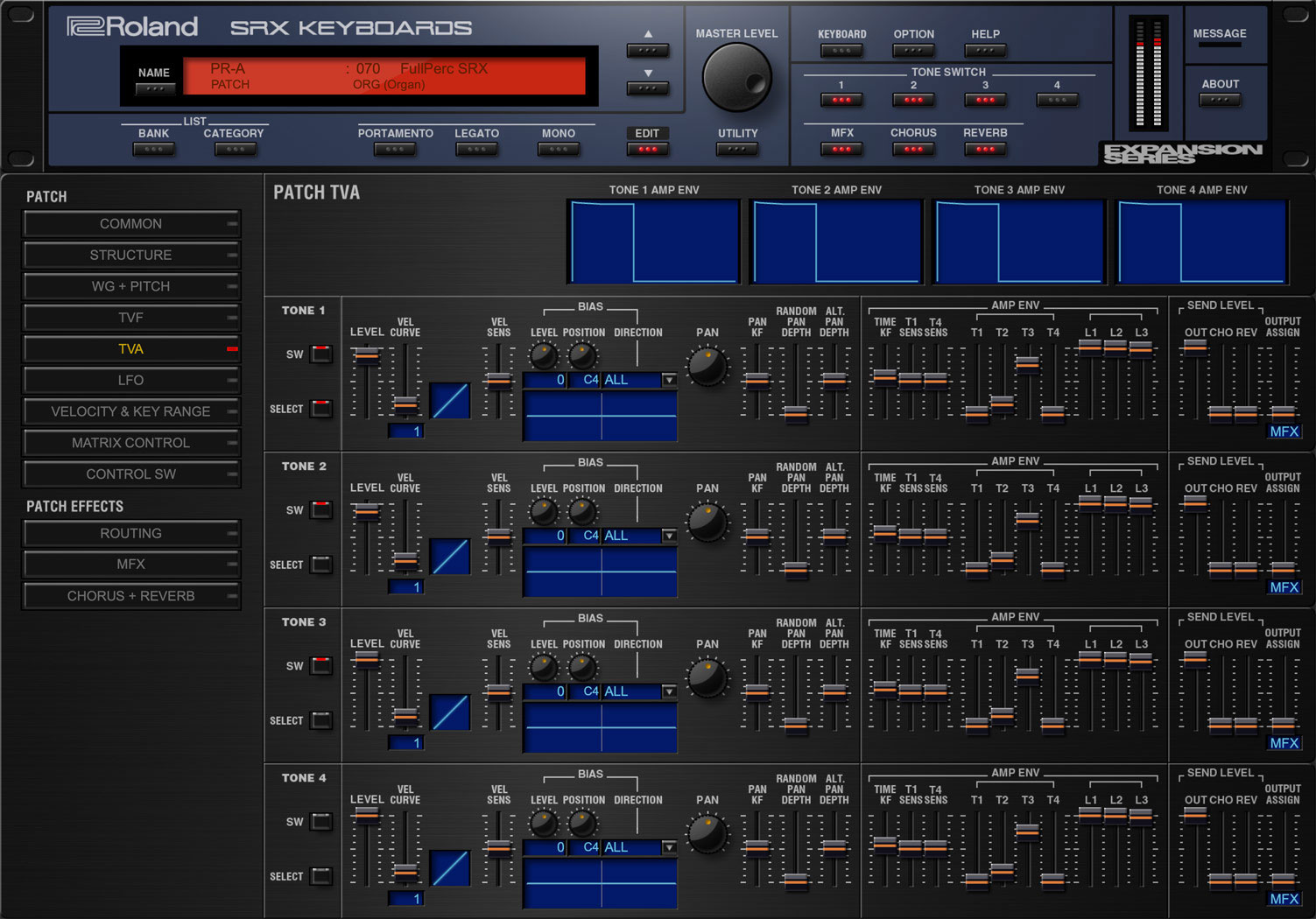Open Tone 3 bias direction dropdown

pos(669,691)
